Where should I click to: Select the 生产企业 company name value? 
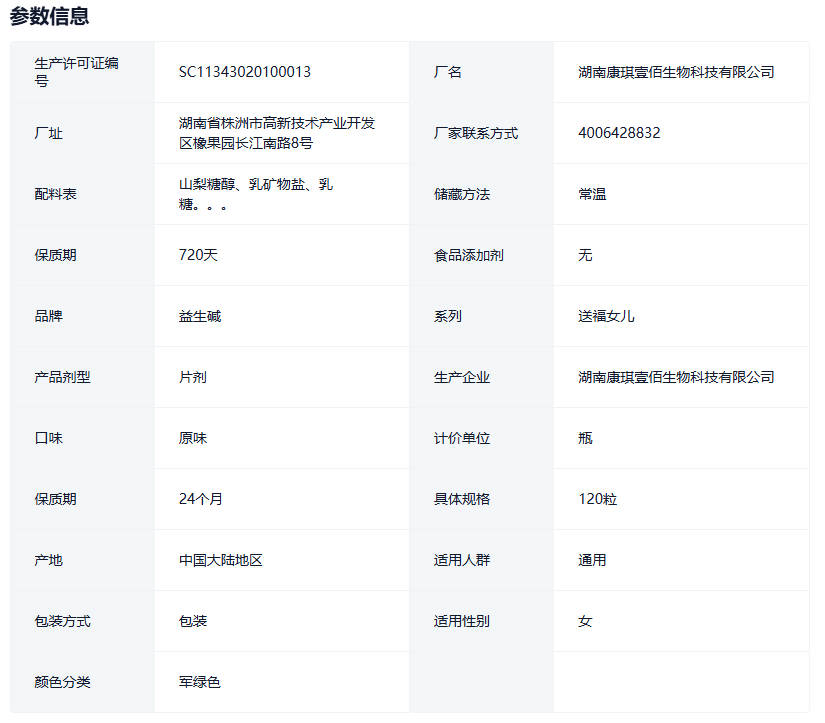point(676,377)
